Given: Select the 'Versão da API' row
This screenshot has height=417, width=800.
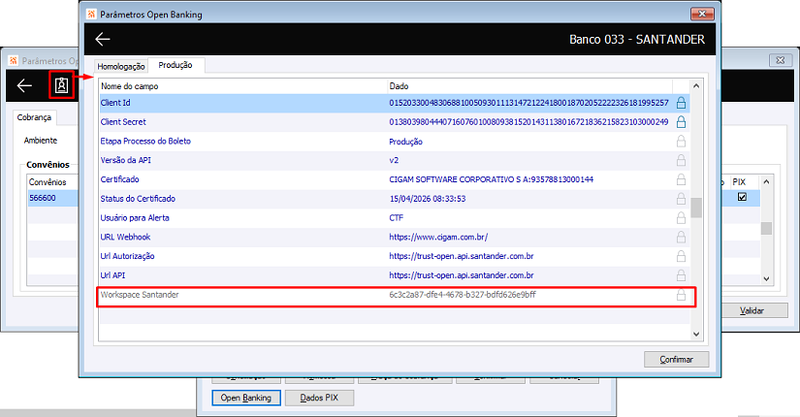Looking at the screenshot, I should (x=394, y=160).
